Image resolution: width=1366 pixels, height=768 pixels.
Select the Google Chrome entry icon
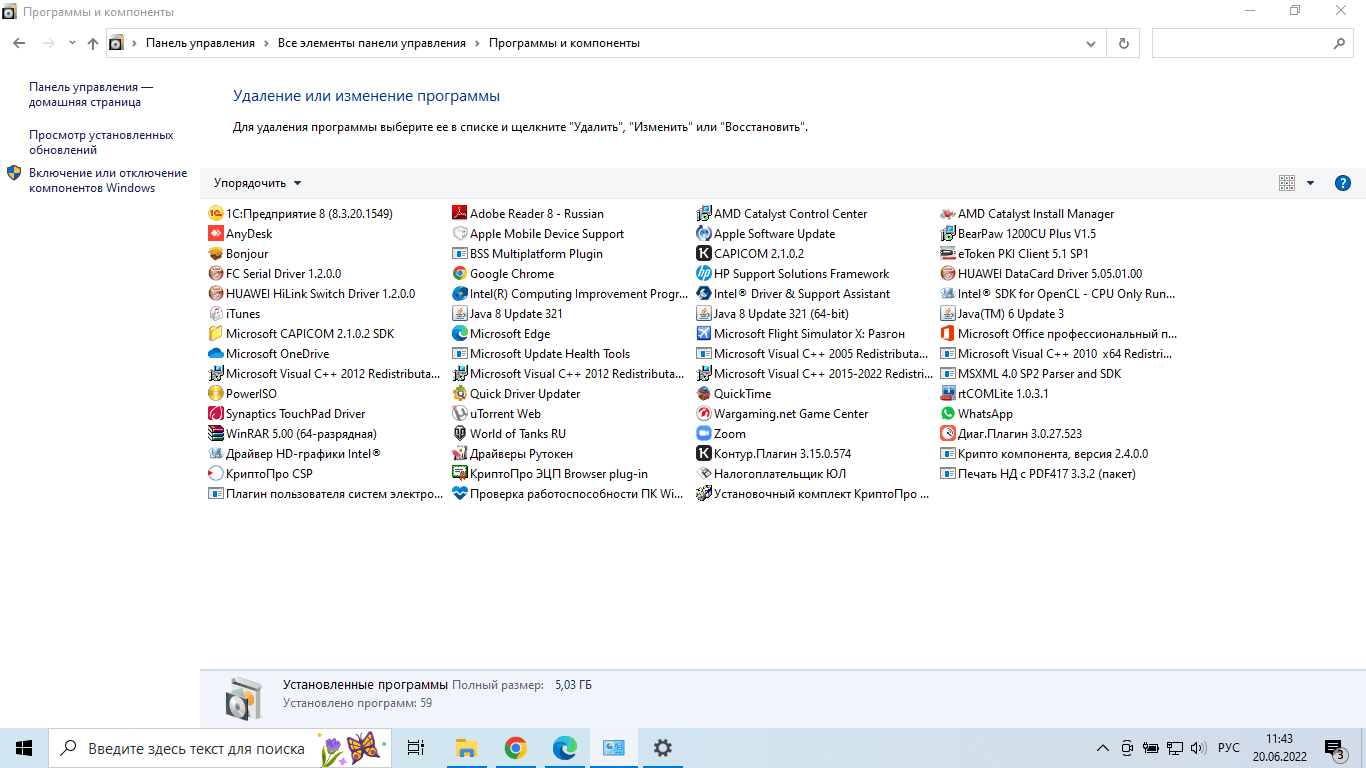click(x=460, y=274)
